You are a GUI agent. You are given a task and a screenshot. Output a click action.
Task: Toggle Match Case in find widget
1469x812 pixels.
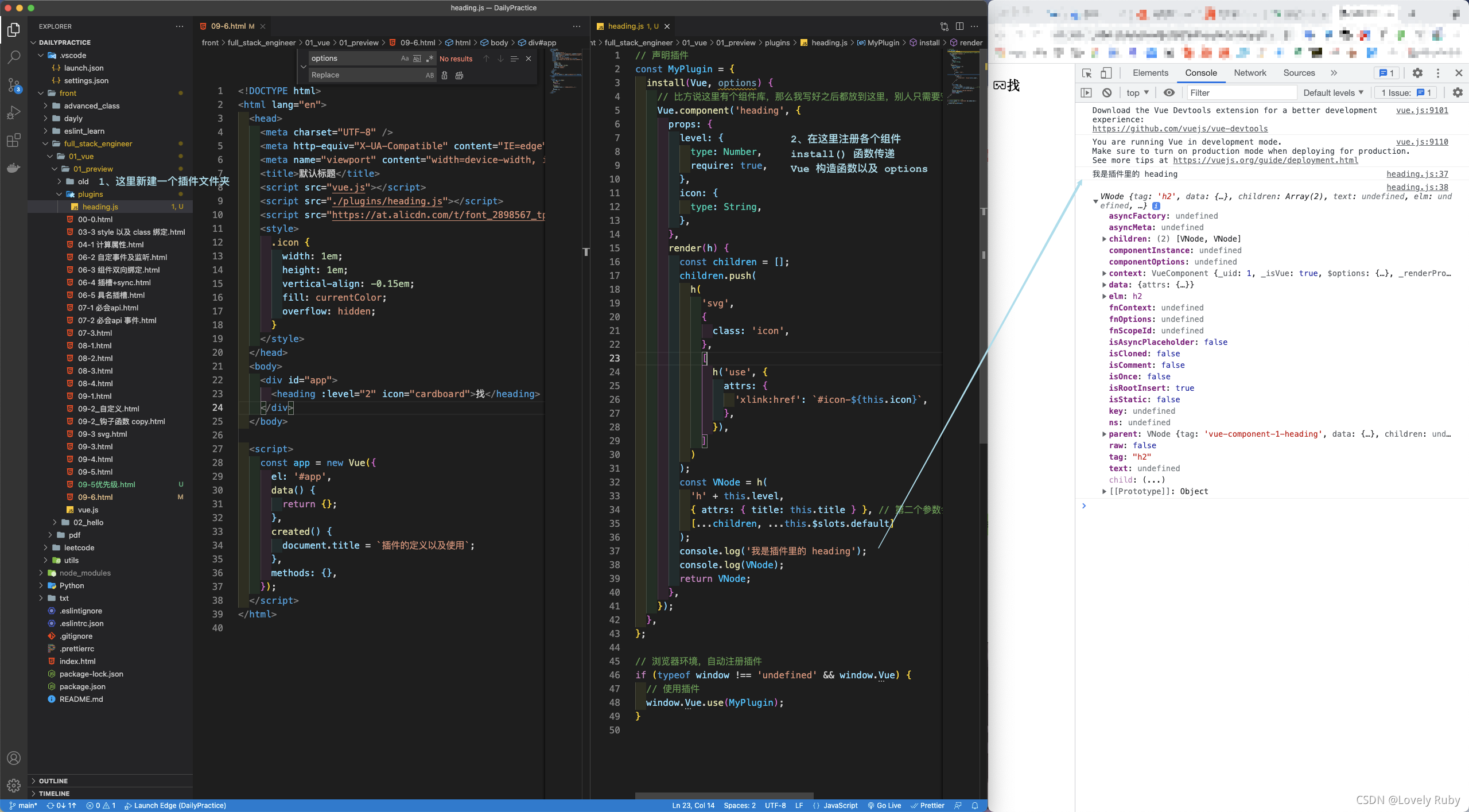click(405, 59)
